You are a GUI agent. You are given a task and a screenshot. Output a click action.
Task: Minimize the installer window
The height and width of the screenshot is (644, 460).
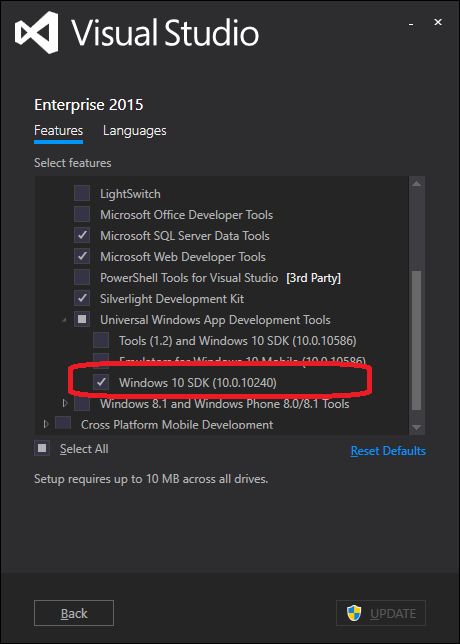click(x=411, y=25)
